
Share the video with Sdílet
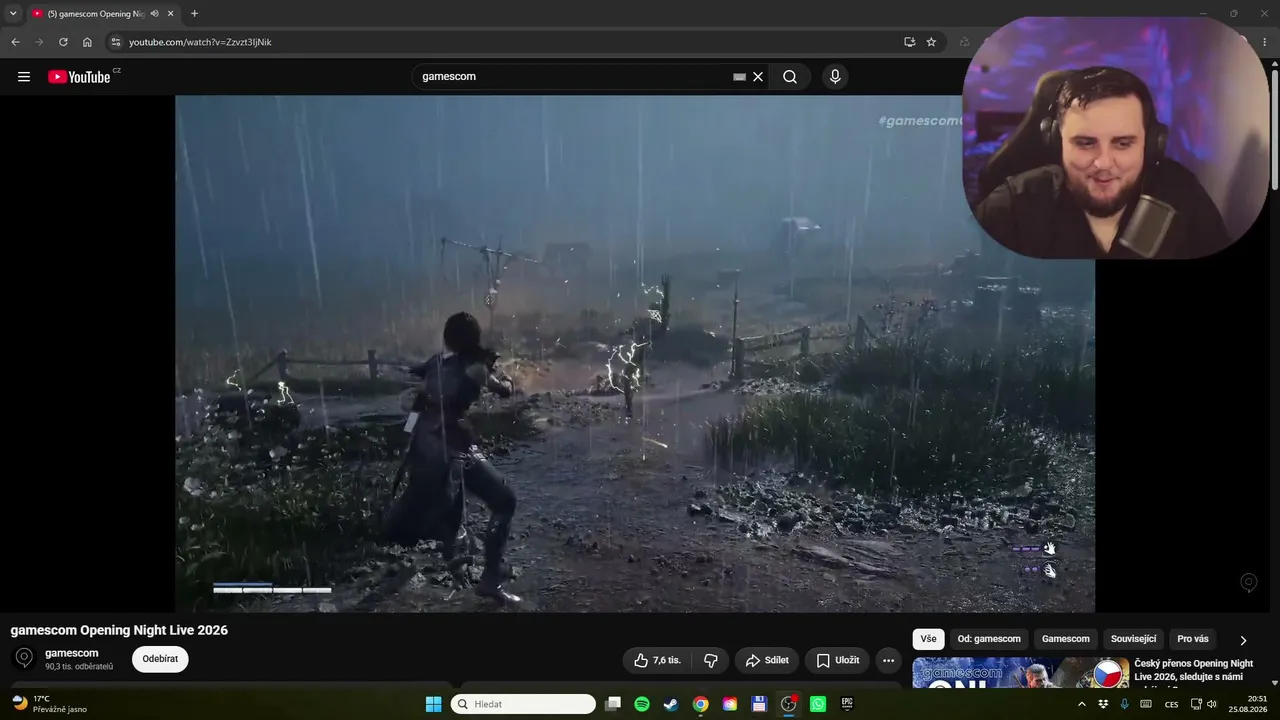[767, 660]
